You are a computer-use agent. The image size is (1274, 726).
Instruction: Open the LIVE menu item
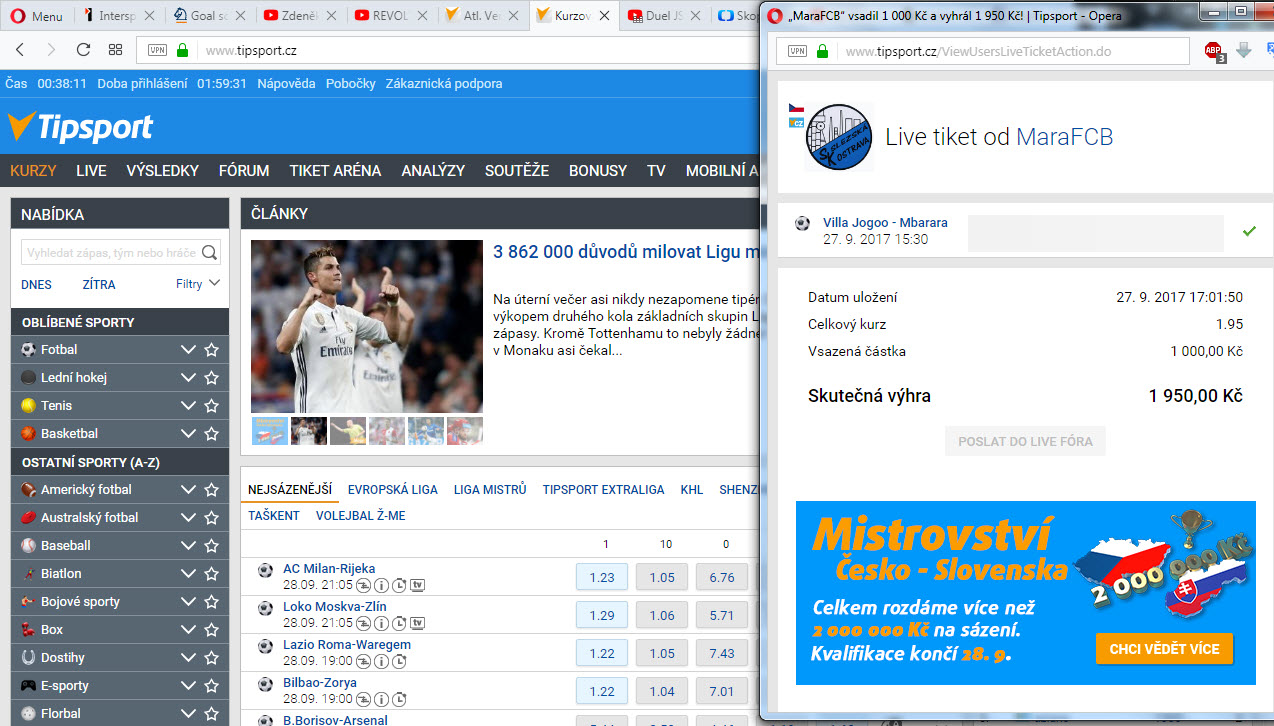91,171
